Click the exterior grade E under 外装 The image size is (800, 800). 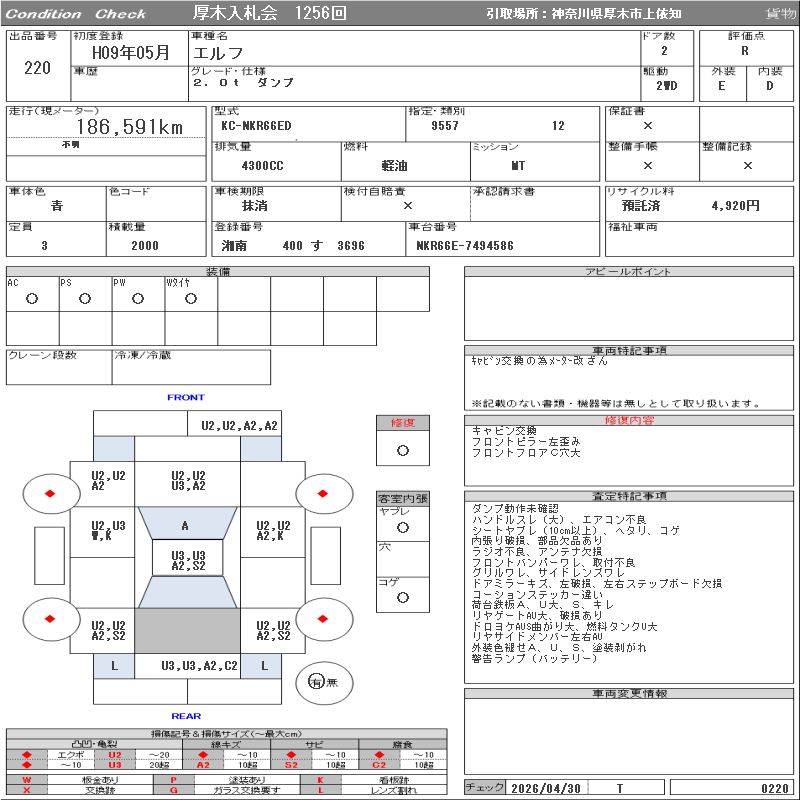tap(721, 86)
